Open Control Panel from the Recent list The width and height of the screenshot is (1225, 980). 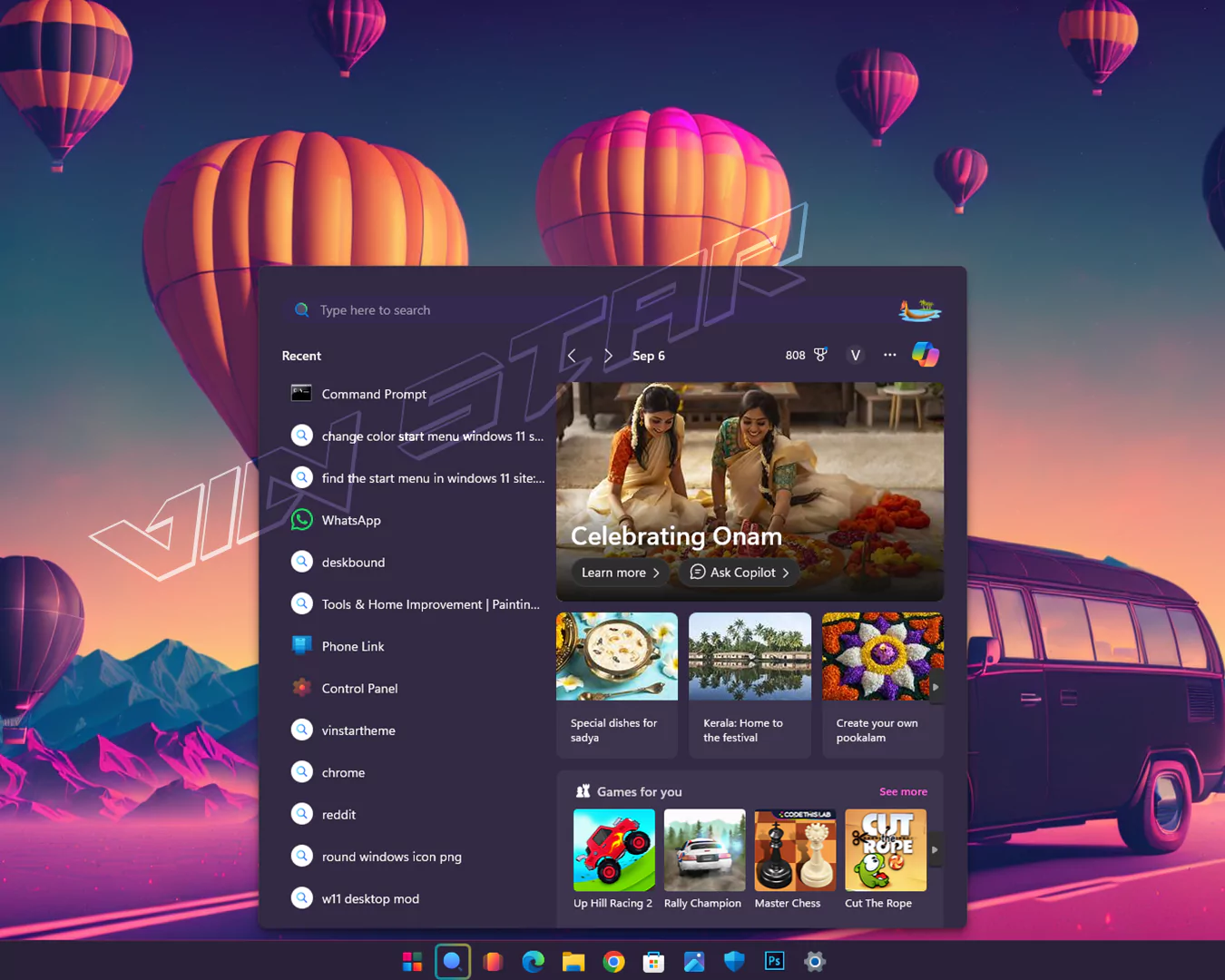416,688
